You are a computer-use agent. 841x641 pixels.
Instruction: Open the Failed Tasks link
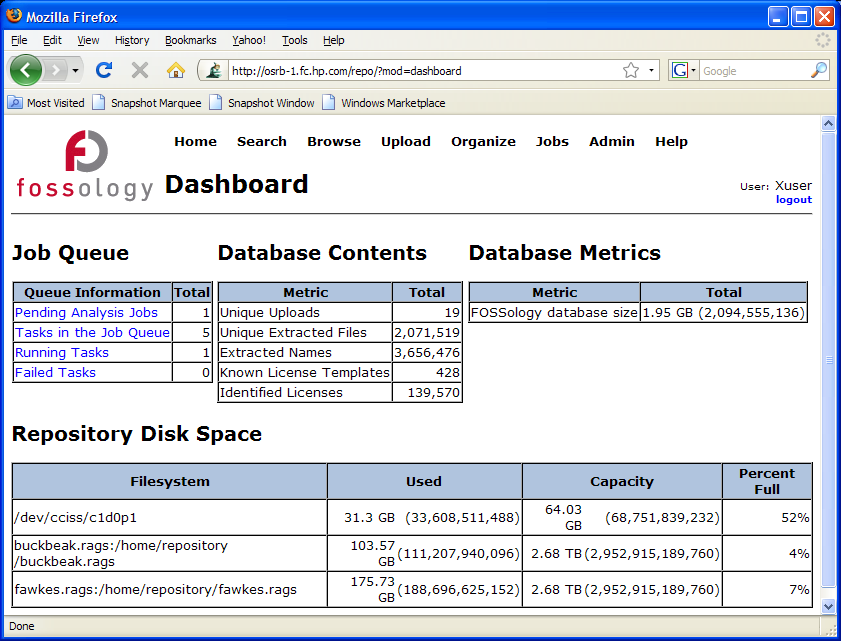point(55,373)
